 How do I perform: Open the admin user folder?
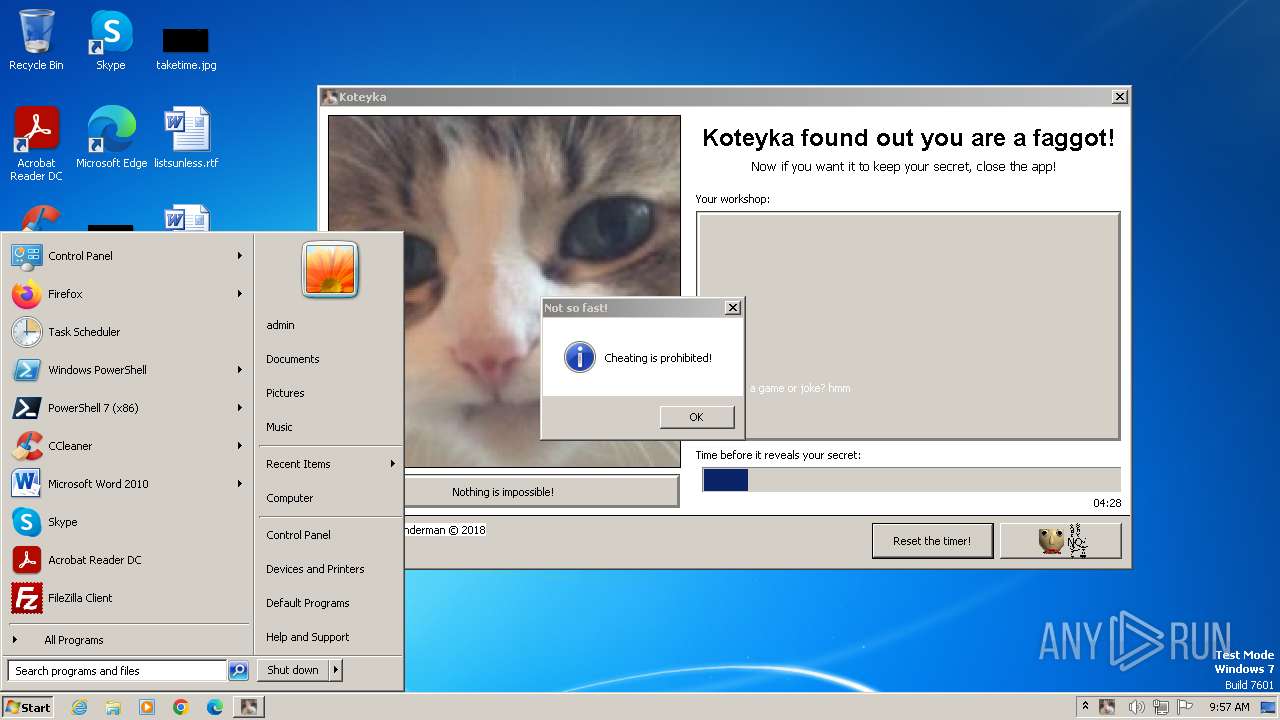280,325
